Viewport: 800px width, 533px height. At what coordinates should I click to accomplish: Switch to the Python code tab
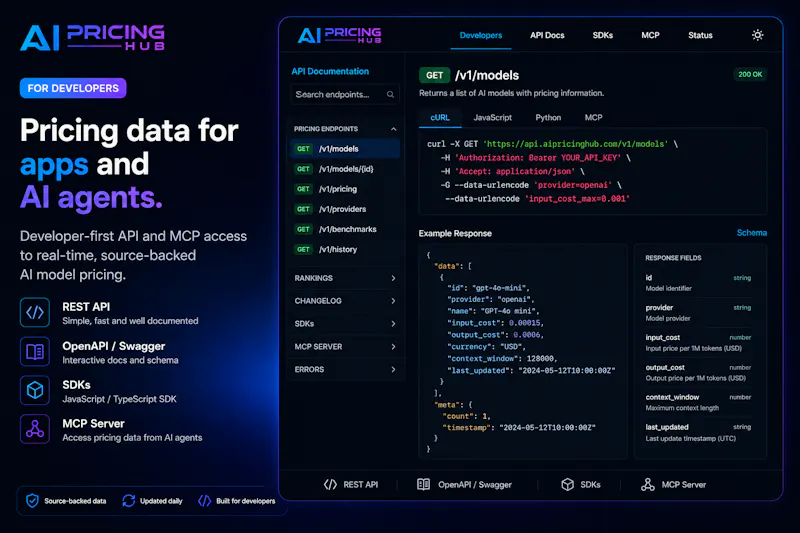click(x=548, y=118)
